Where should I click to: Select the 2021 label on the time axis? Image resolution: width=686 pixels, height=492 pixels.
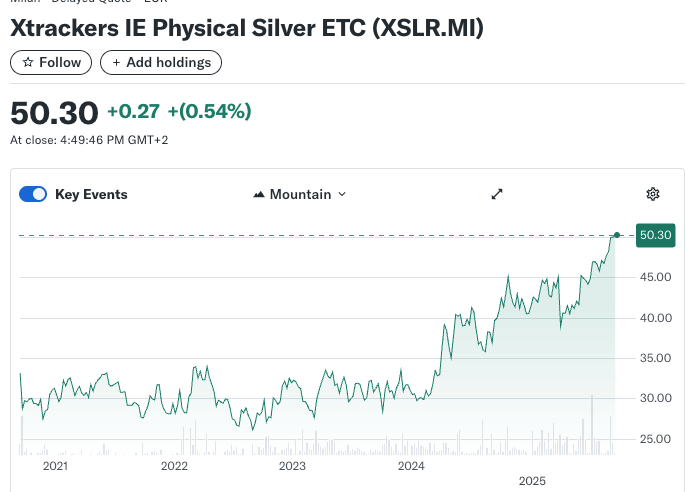(55, 465)
